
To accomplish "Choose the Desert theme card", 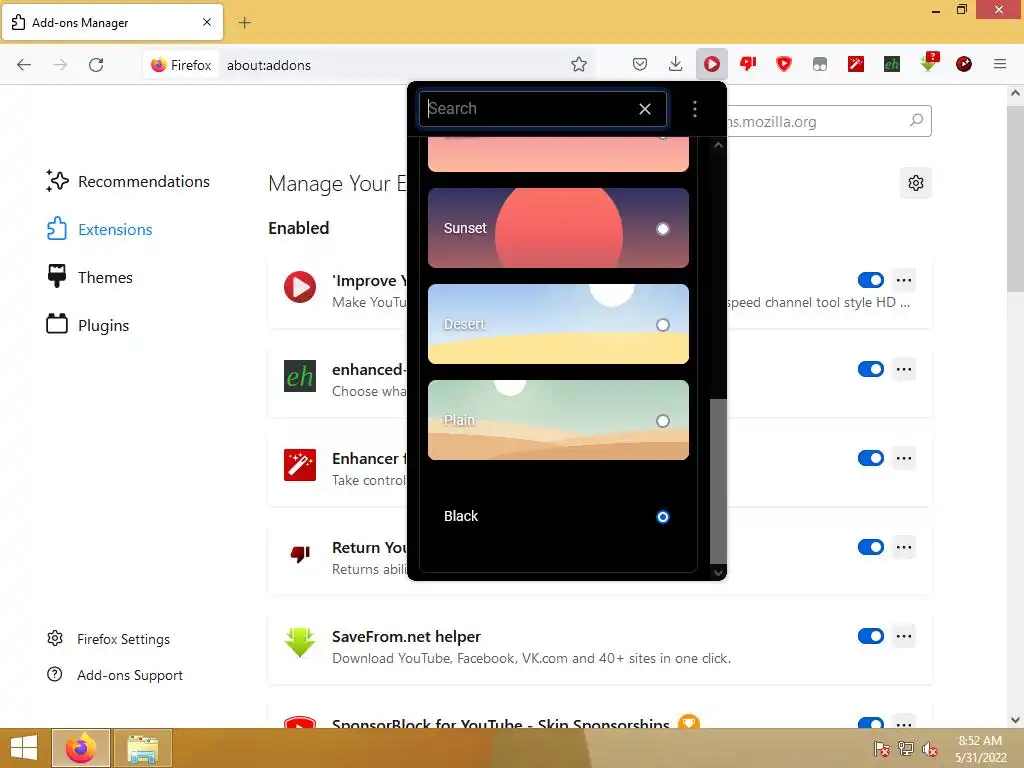I will coord(558,324).
